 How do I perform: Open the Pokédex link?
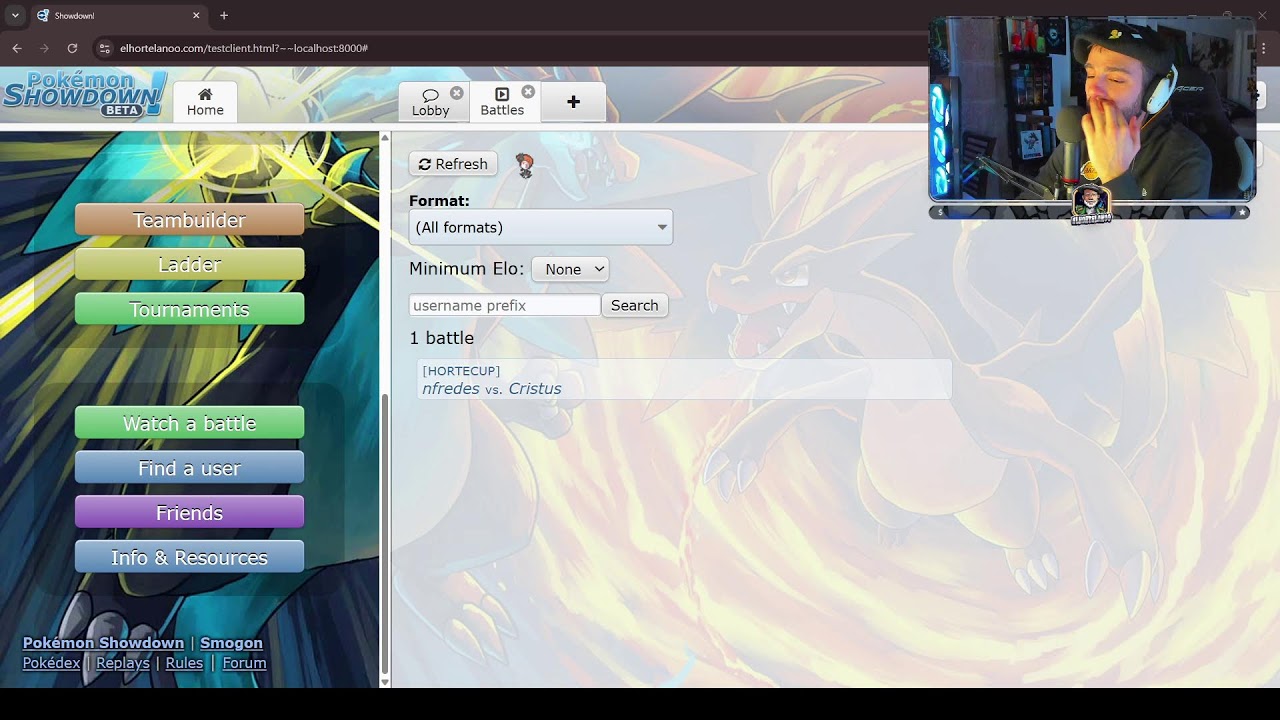point(51,663)
